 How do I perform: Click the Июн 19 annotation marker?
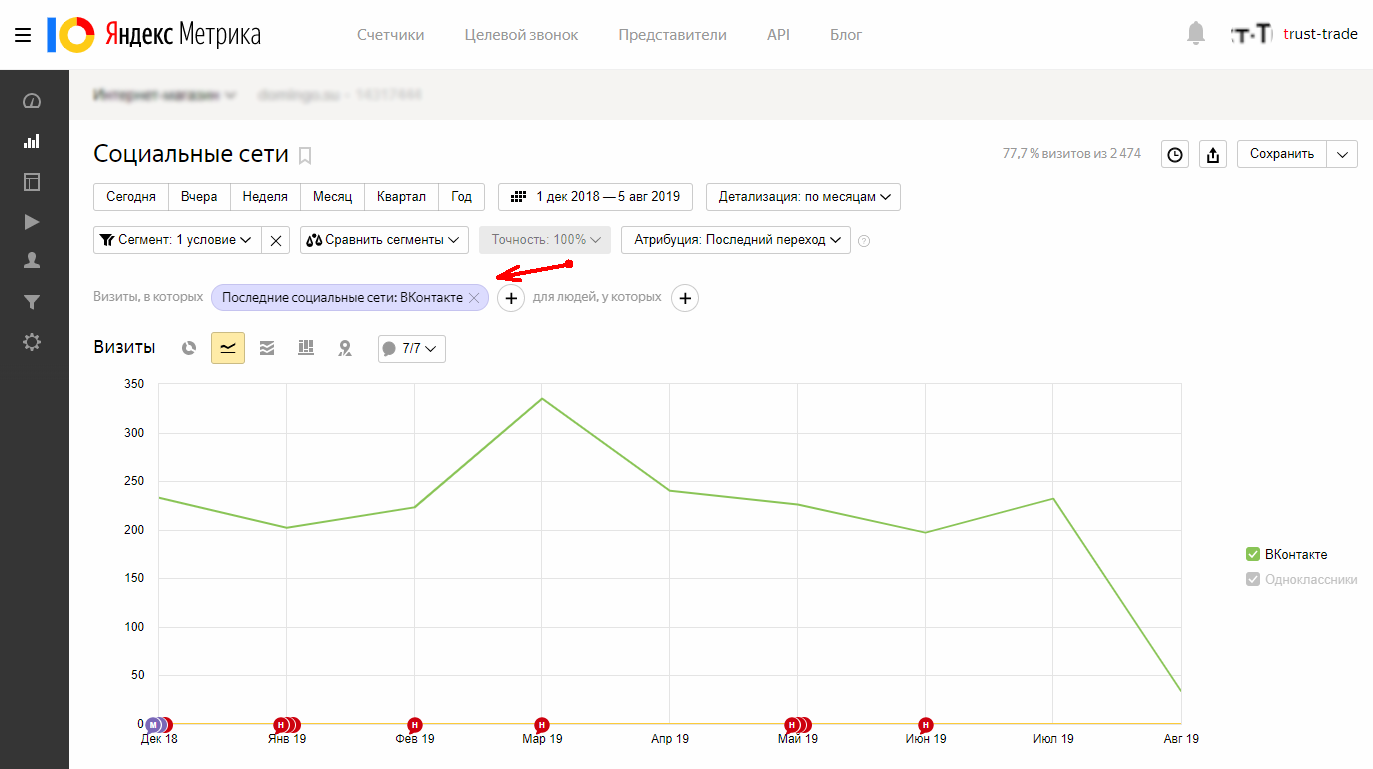tap(926, 725)
